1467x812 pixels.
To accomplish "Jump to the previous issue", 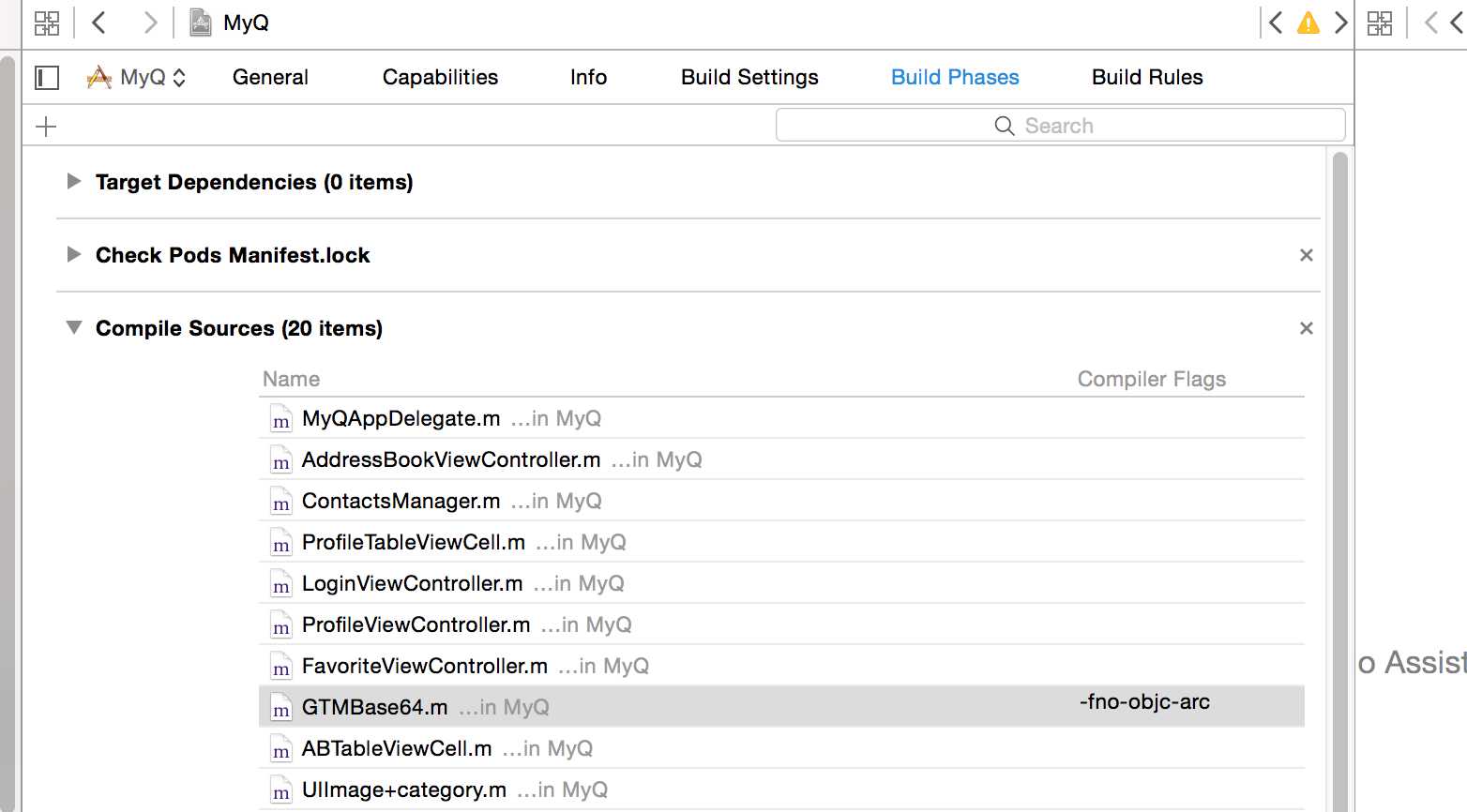I will tap(1276, 23).
